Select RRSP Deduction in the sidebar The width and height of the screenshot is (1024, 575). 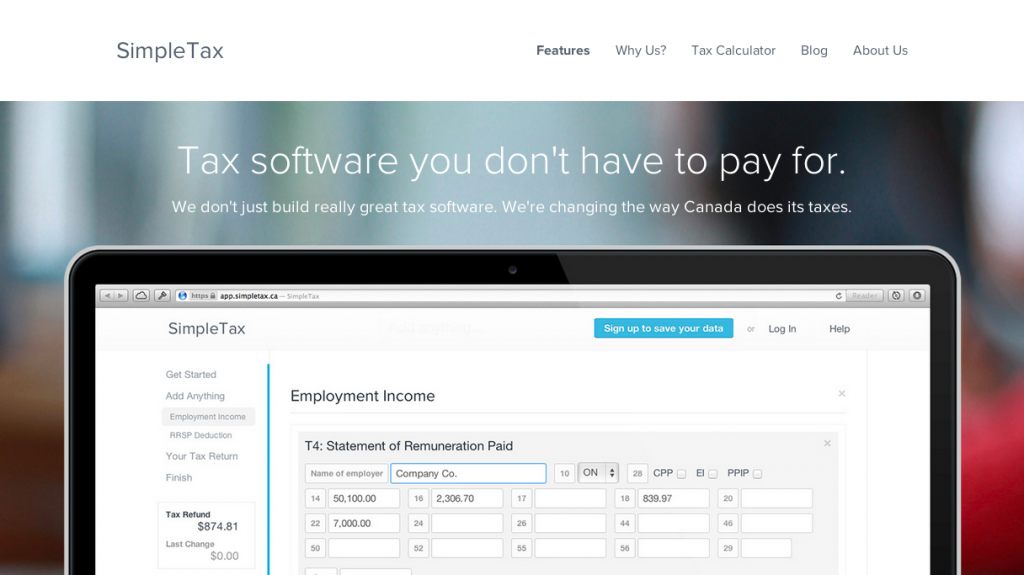point(200,436)
